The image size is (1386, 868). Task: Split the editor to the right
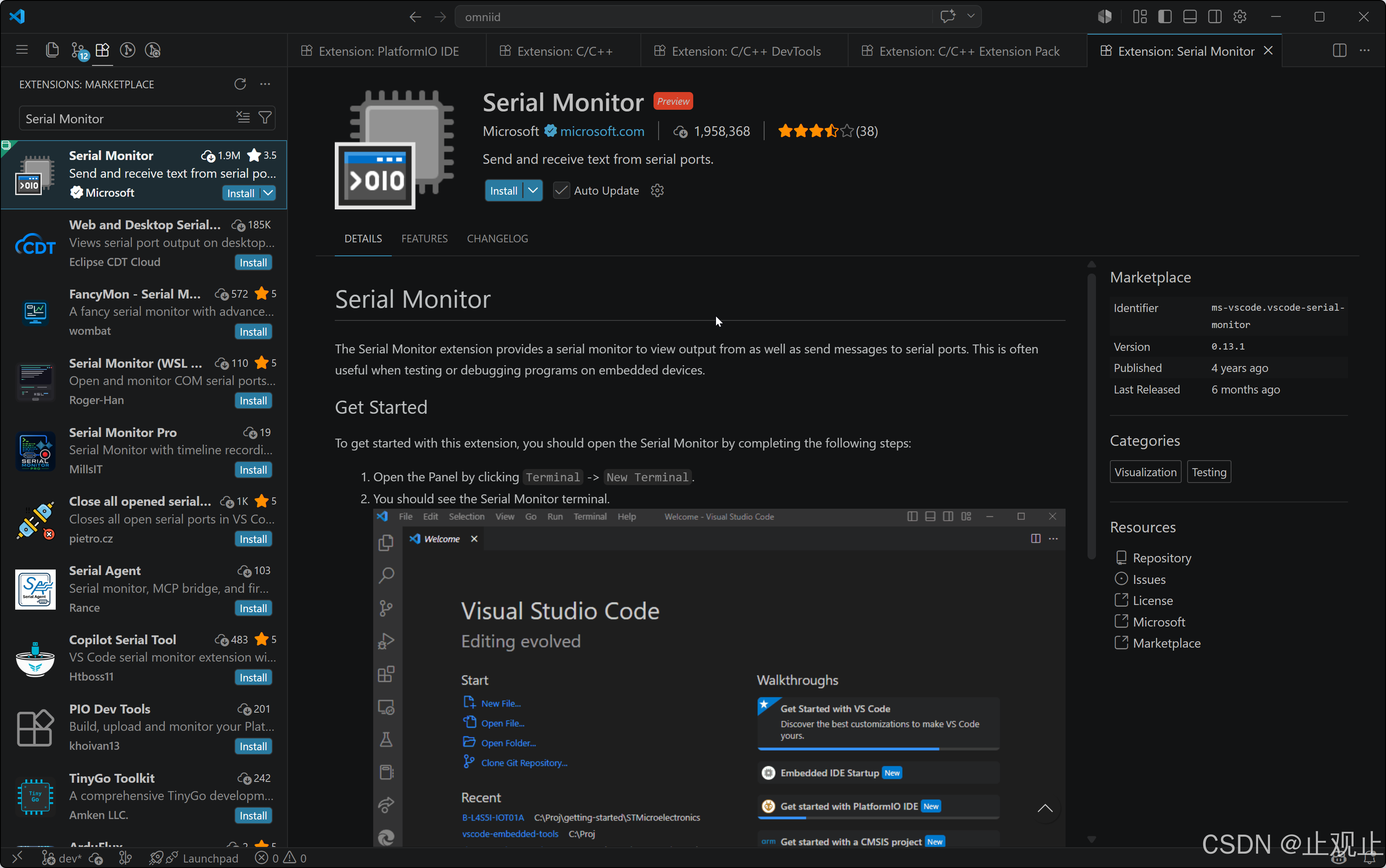point(1340,51)
